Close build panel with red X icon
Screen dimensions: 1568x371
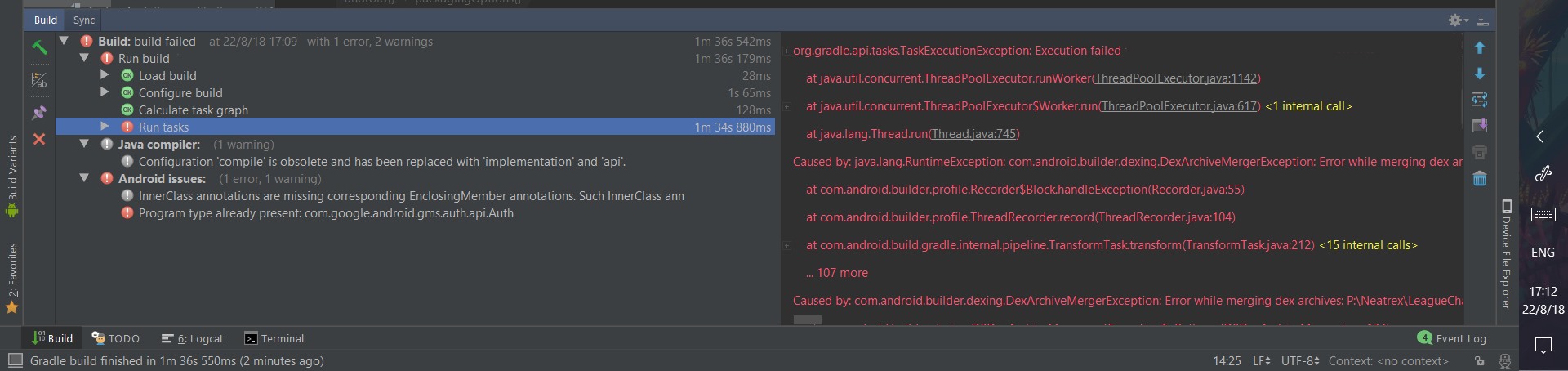(x=39, y=140)
